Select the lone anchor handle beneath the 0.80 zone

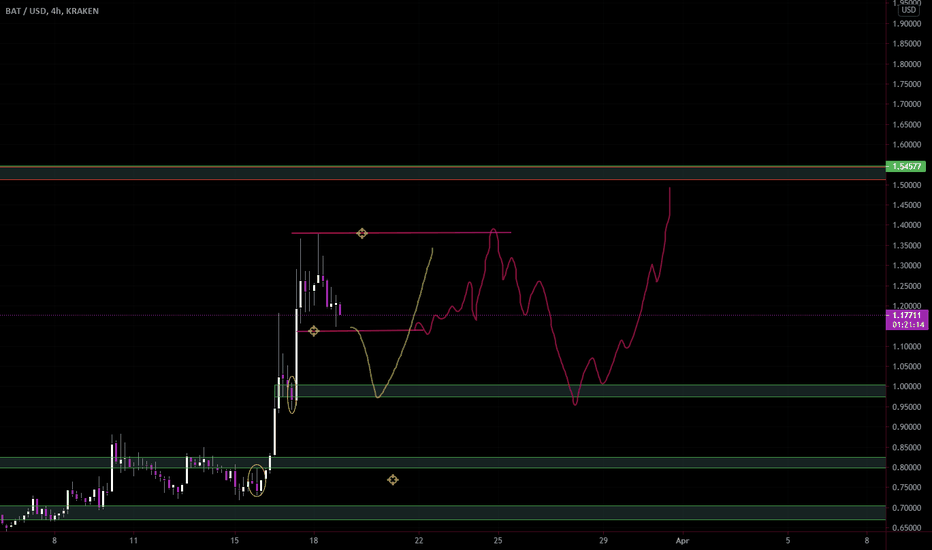(392, 479)
